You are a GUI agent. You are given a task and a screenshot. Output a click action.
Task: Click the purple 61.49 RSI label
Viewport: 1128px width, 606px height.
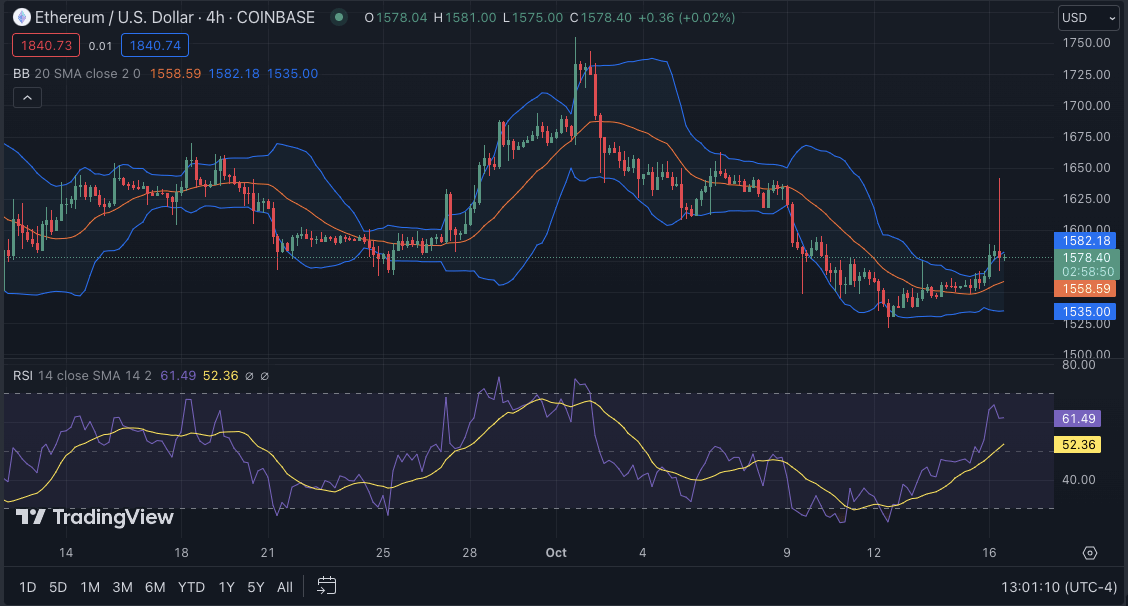tap(1077, 419)
